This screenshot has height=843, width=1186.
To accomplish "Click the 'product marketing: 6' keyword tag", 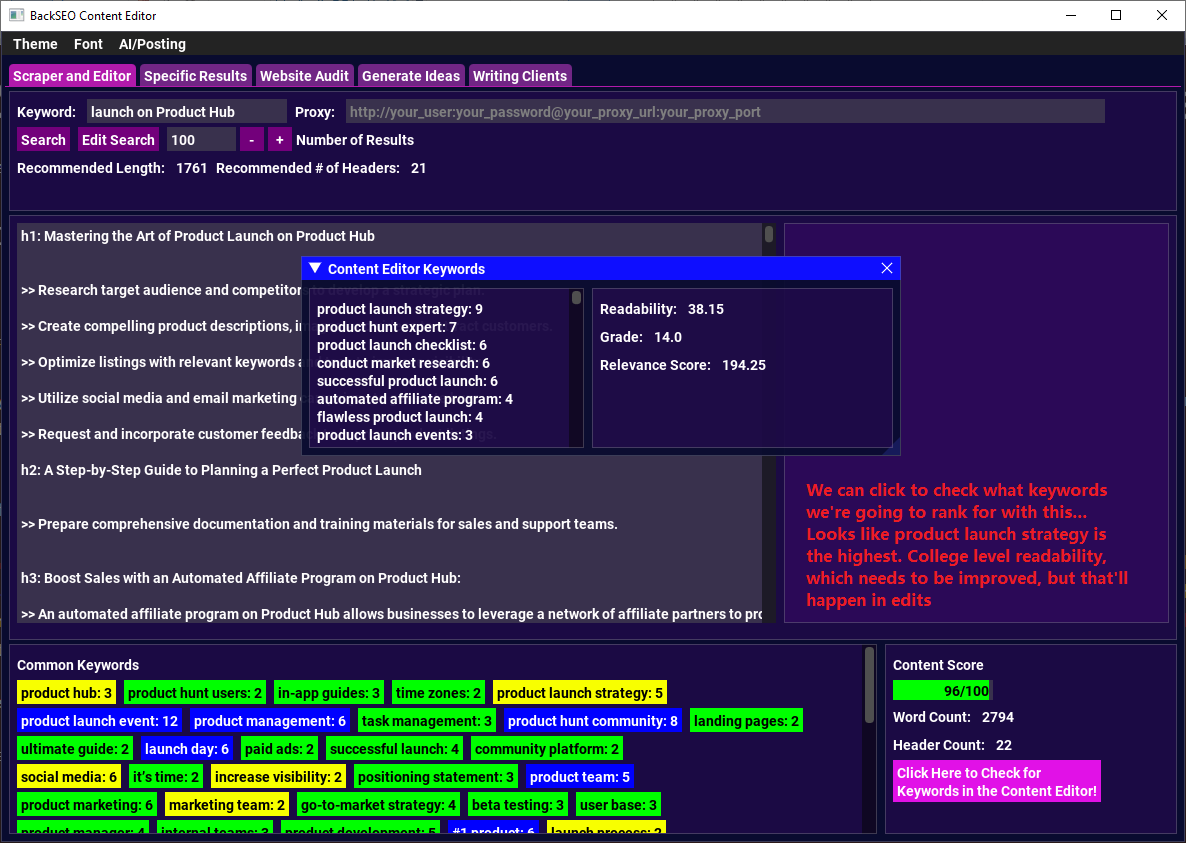I will 87,804.
